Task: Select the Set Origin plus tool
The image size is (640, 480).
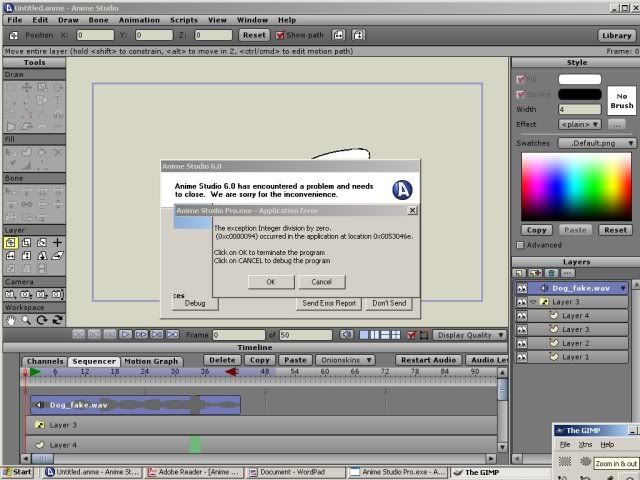Action: coord(58,243)
